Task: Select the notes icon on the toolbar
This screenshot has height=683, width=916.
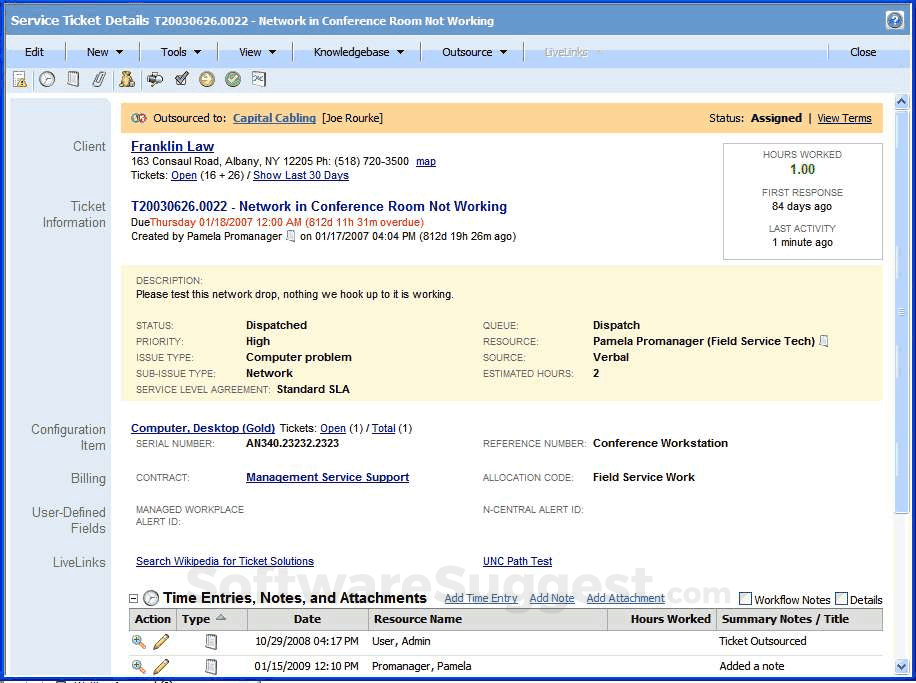Action: point(73,79)
